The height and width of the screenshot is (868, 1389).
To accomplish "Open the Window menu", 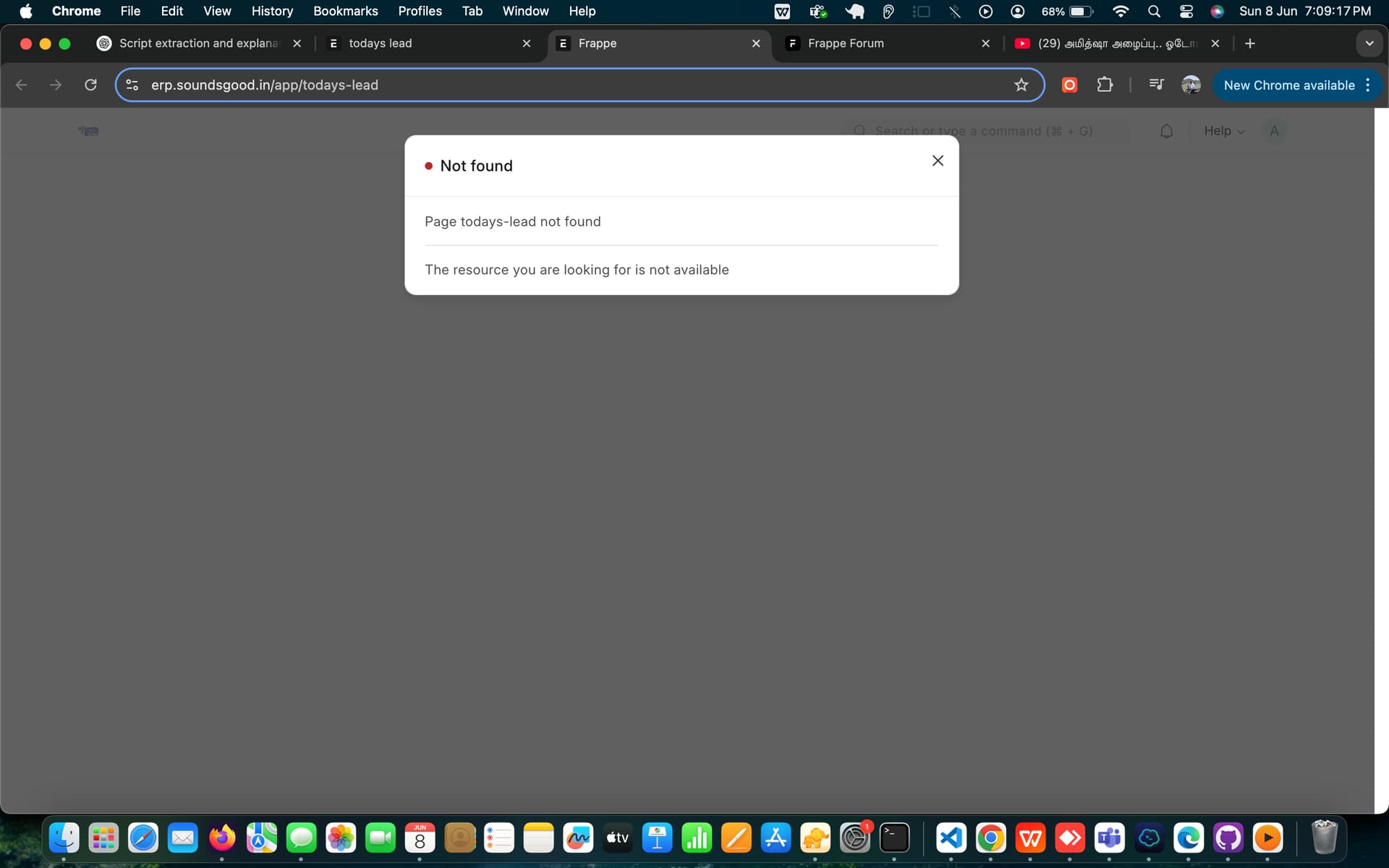I will (525, 11).
